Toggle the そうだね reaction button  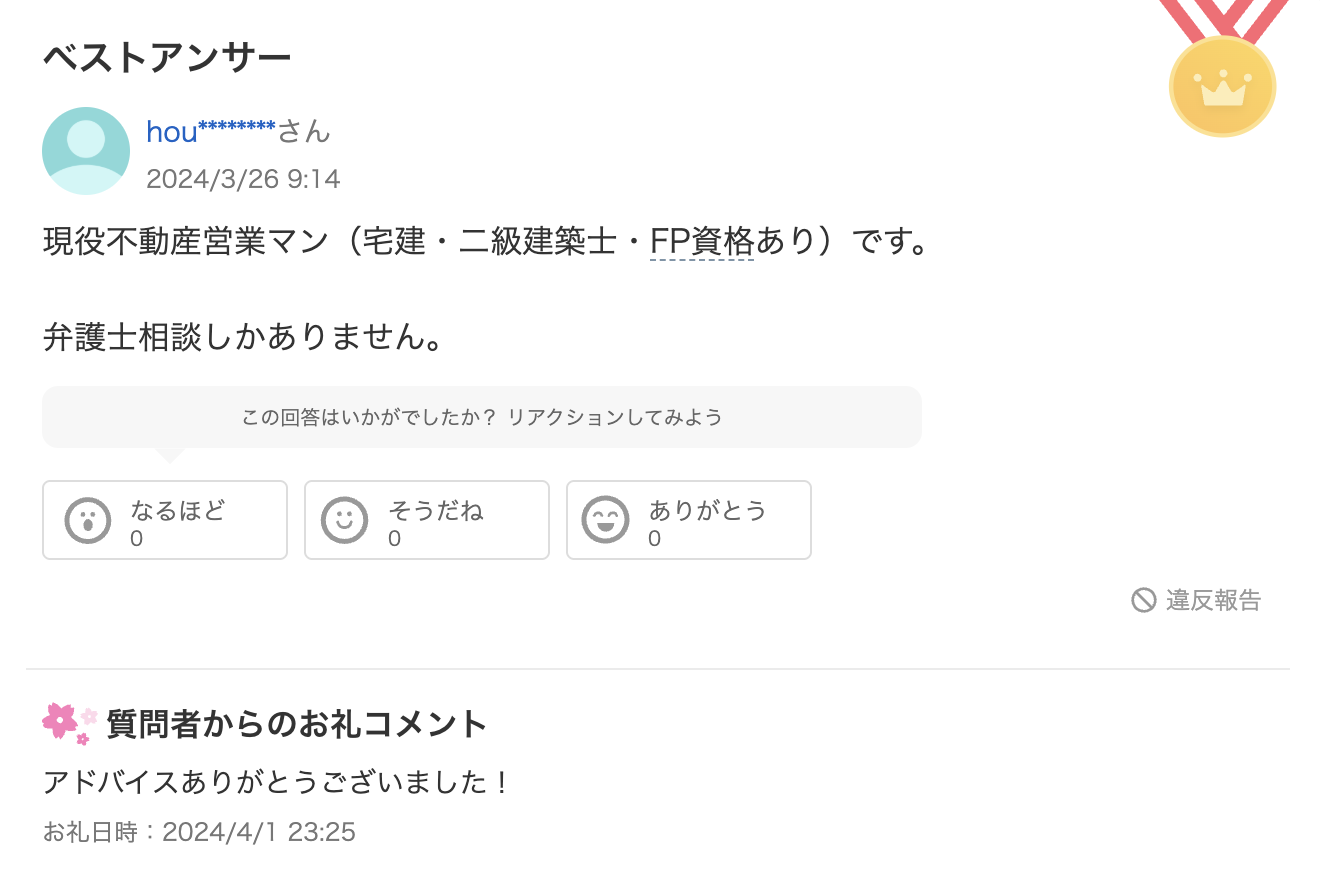click(x=427, y=519)
